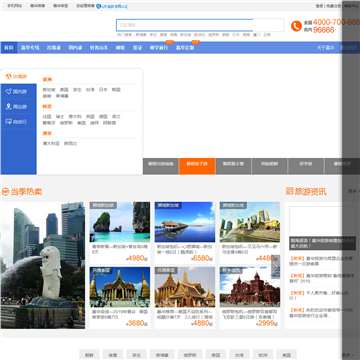
Task: Click 法国 under 欧美 destinations
Action: coord(47,117)
